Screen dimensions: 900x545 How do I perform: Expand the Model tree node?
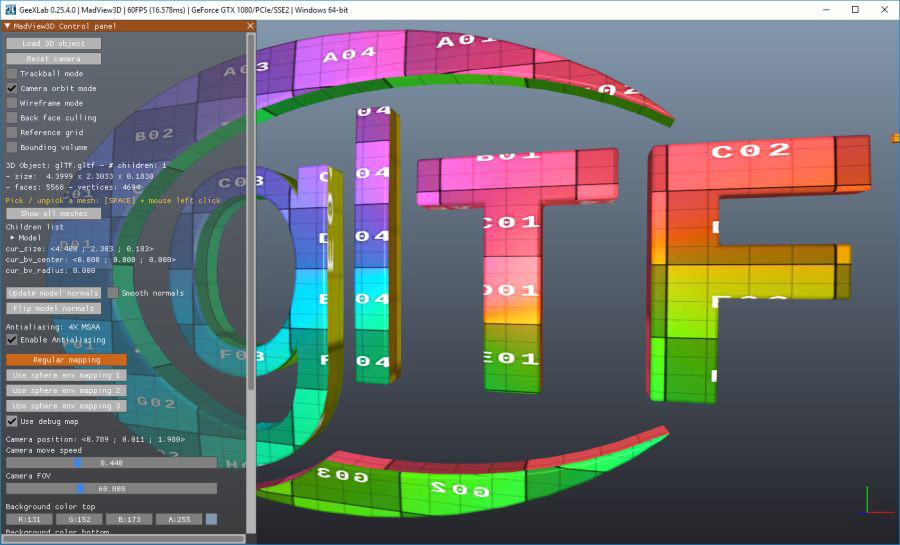click(x=13, y=238)
